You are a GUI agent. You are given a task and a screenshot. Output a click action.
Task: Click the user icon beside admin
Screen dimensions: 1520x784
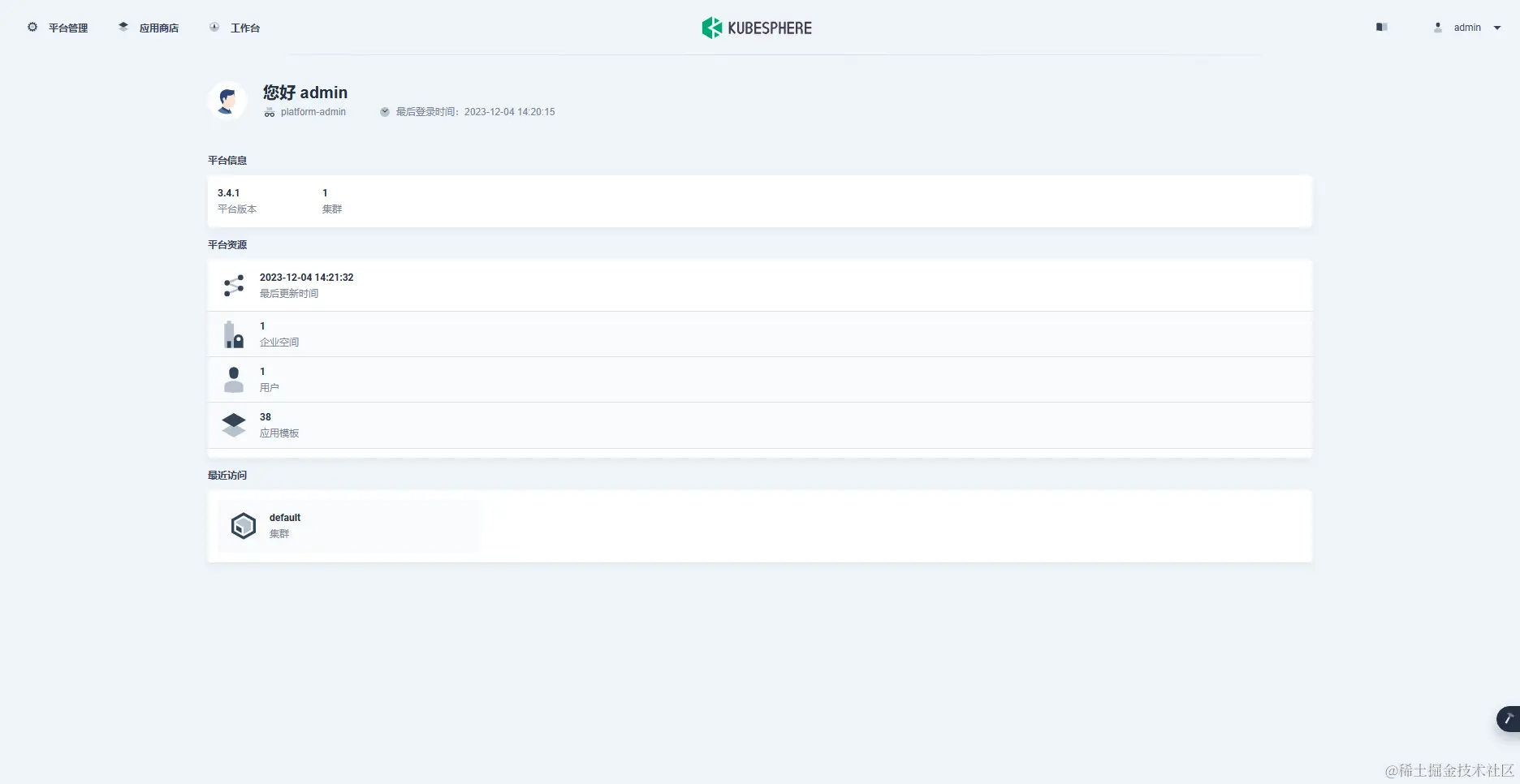coord(1438,27)
